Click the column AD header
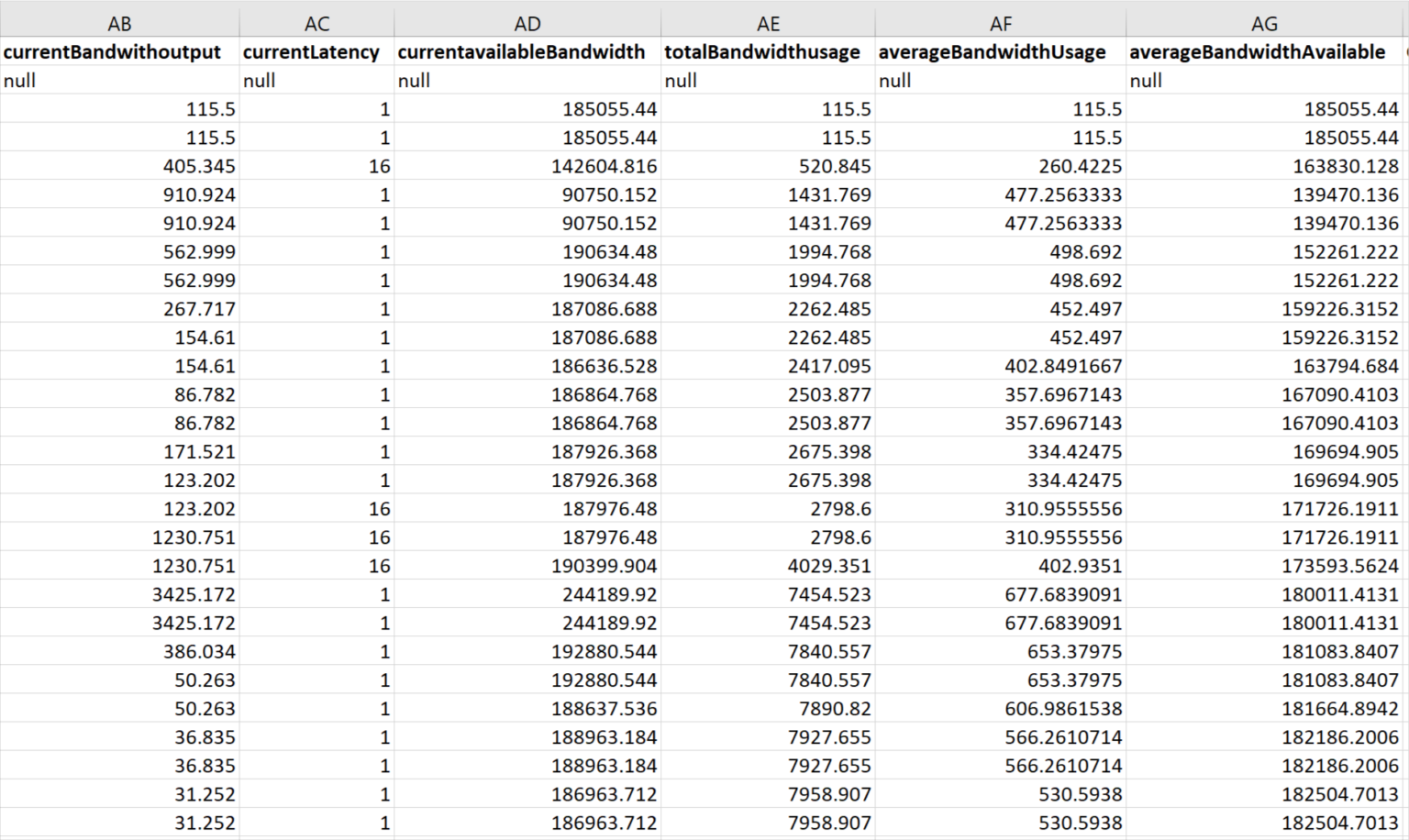Viewport: 1409px width, 840px height. click(527, 23)
